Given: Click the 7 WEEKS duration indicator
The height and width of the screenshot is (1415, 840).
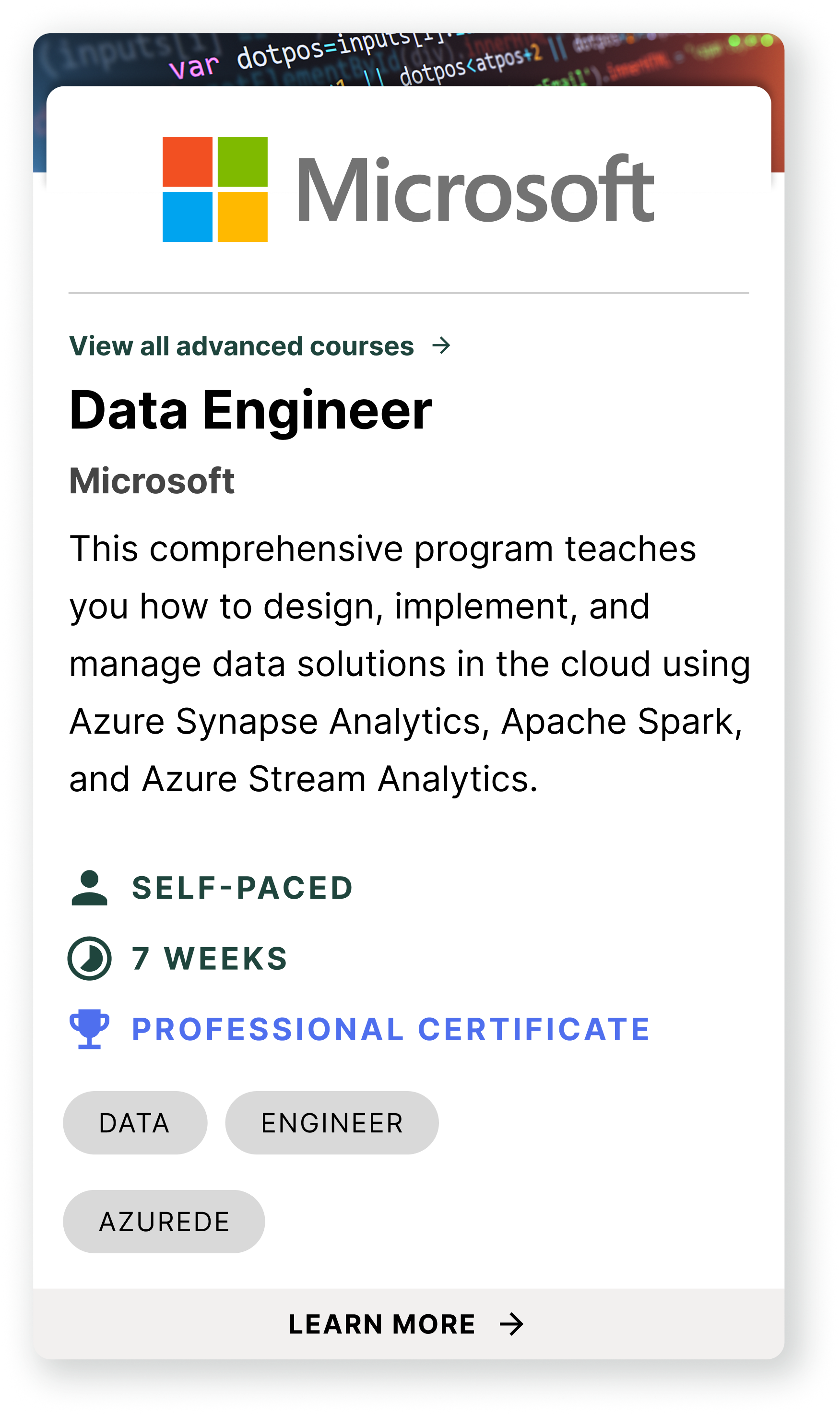Looking at the screenshot, I should [210, 958].
